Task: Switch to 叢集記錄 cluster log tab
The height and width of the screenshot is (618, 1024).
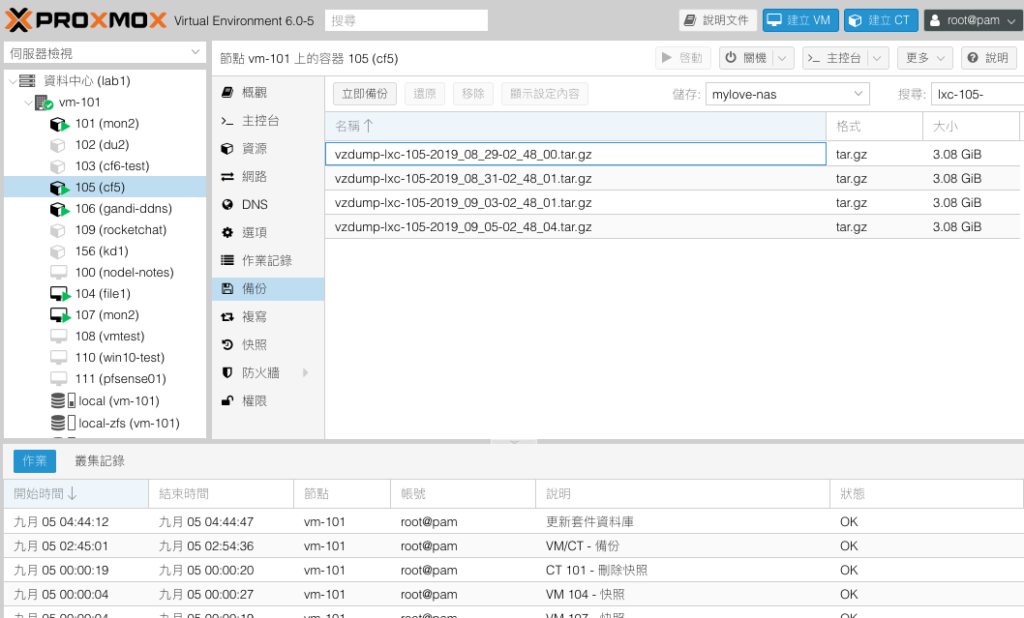Action: 99,461
